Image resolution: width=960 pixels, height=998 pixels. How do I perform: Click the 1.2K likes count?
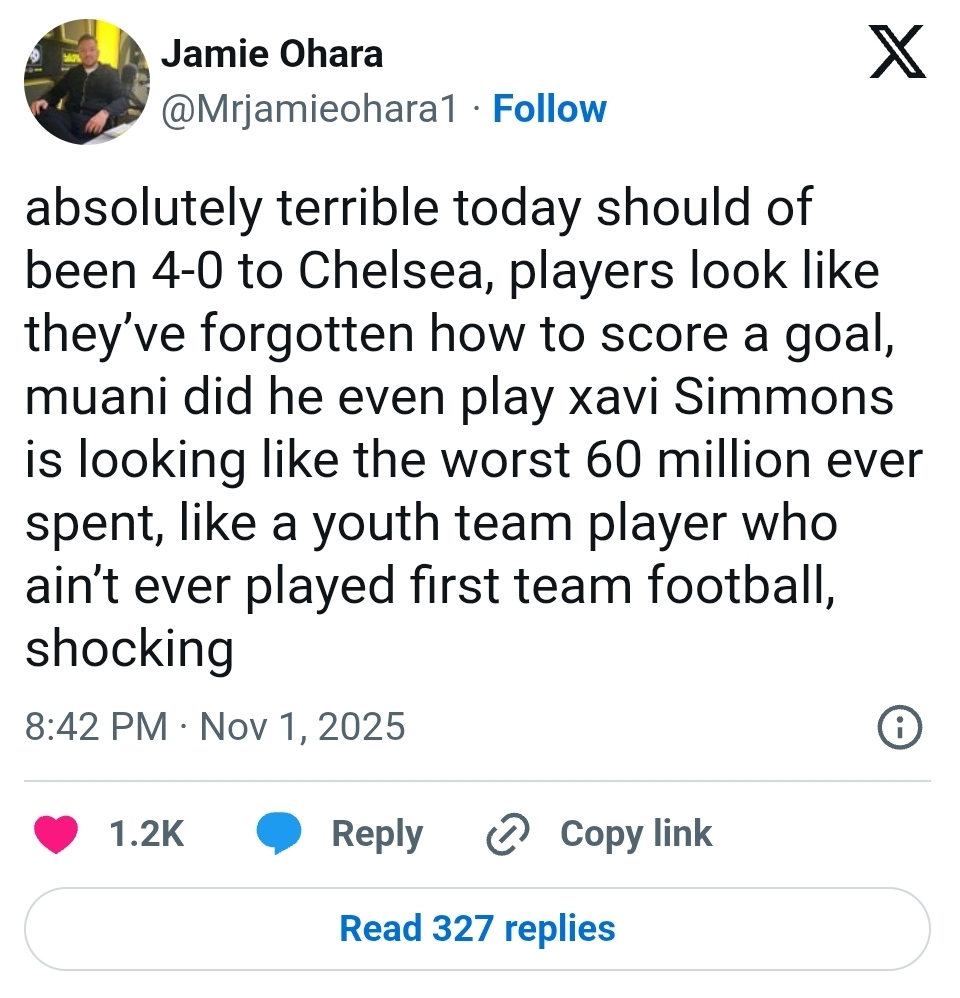coord(146,834)
